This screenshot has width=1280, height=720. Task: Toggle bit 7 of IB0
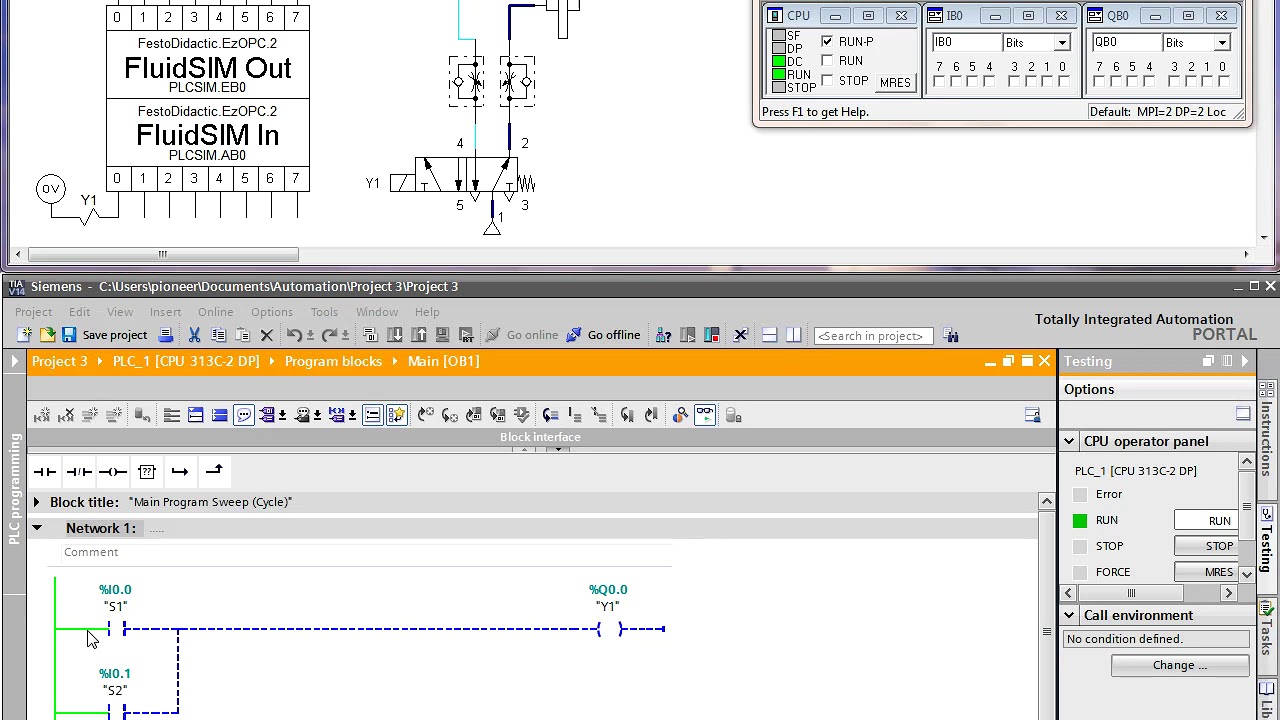point(939,81)
